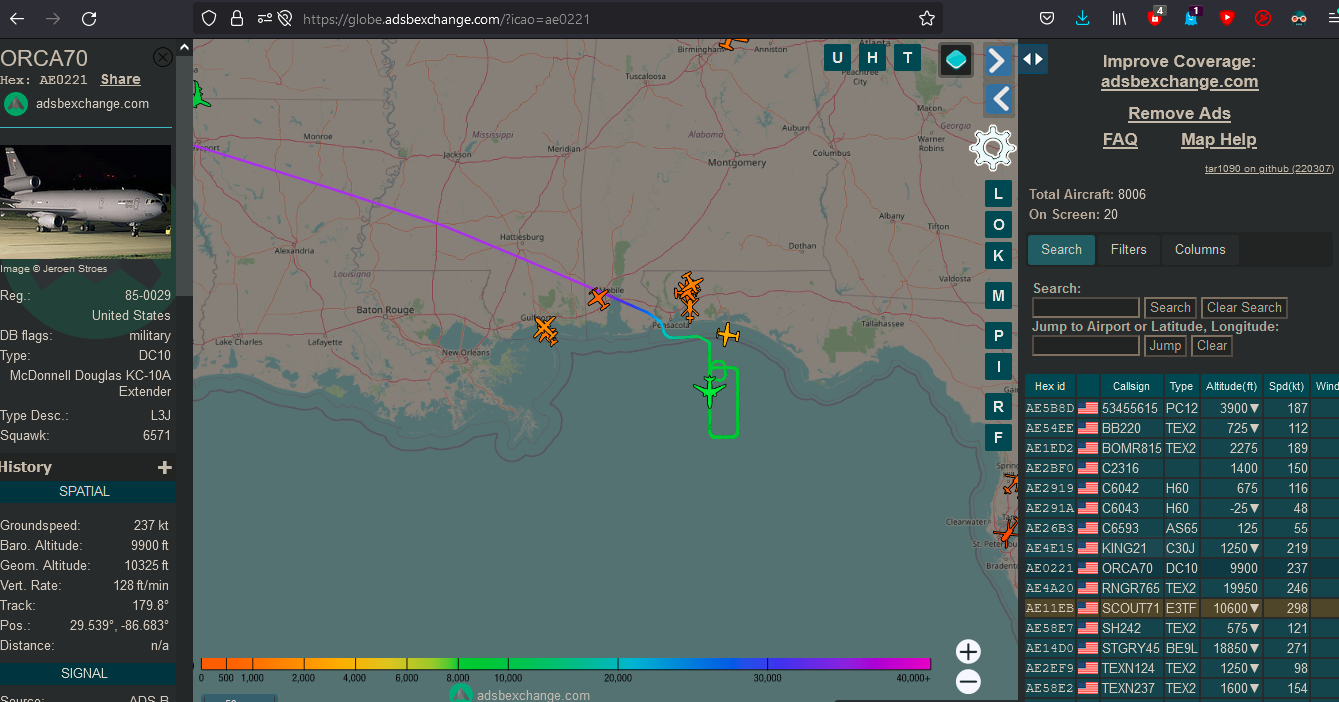
Task: Toggle the H map button
Action: (872, 58)
